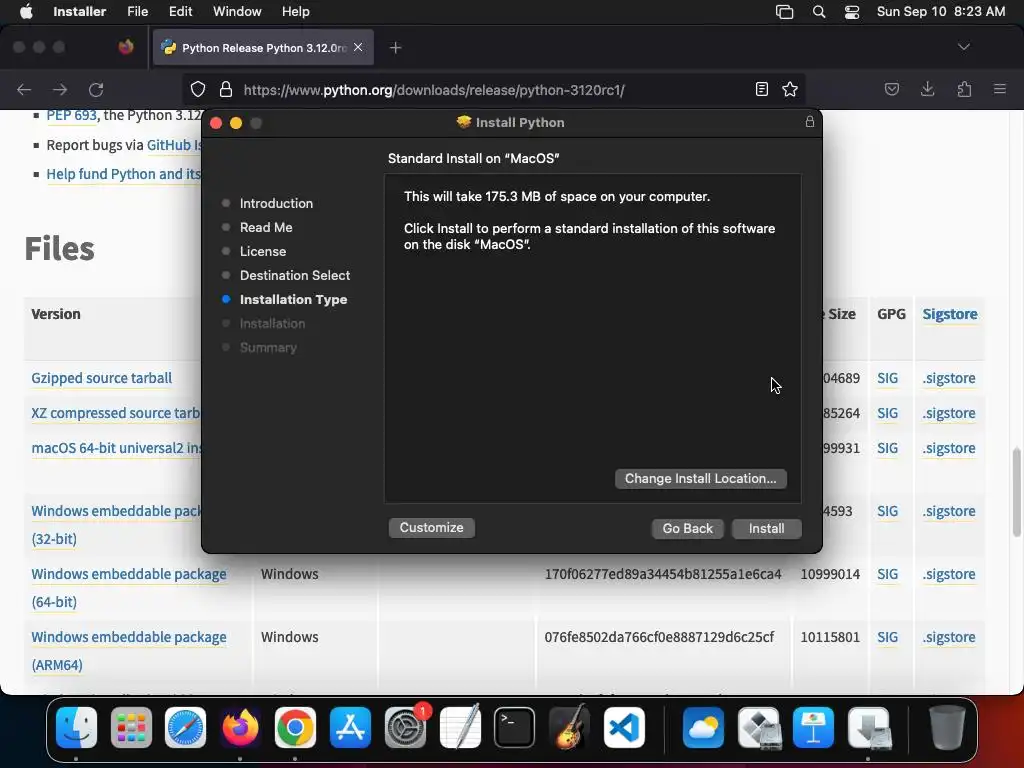
Task: Open Firefox downloads panel
Action: point(927,89)
